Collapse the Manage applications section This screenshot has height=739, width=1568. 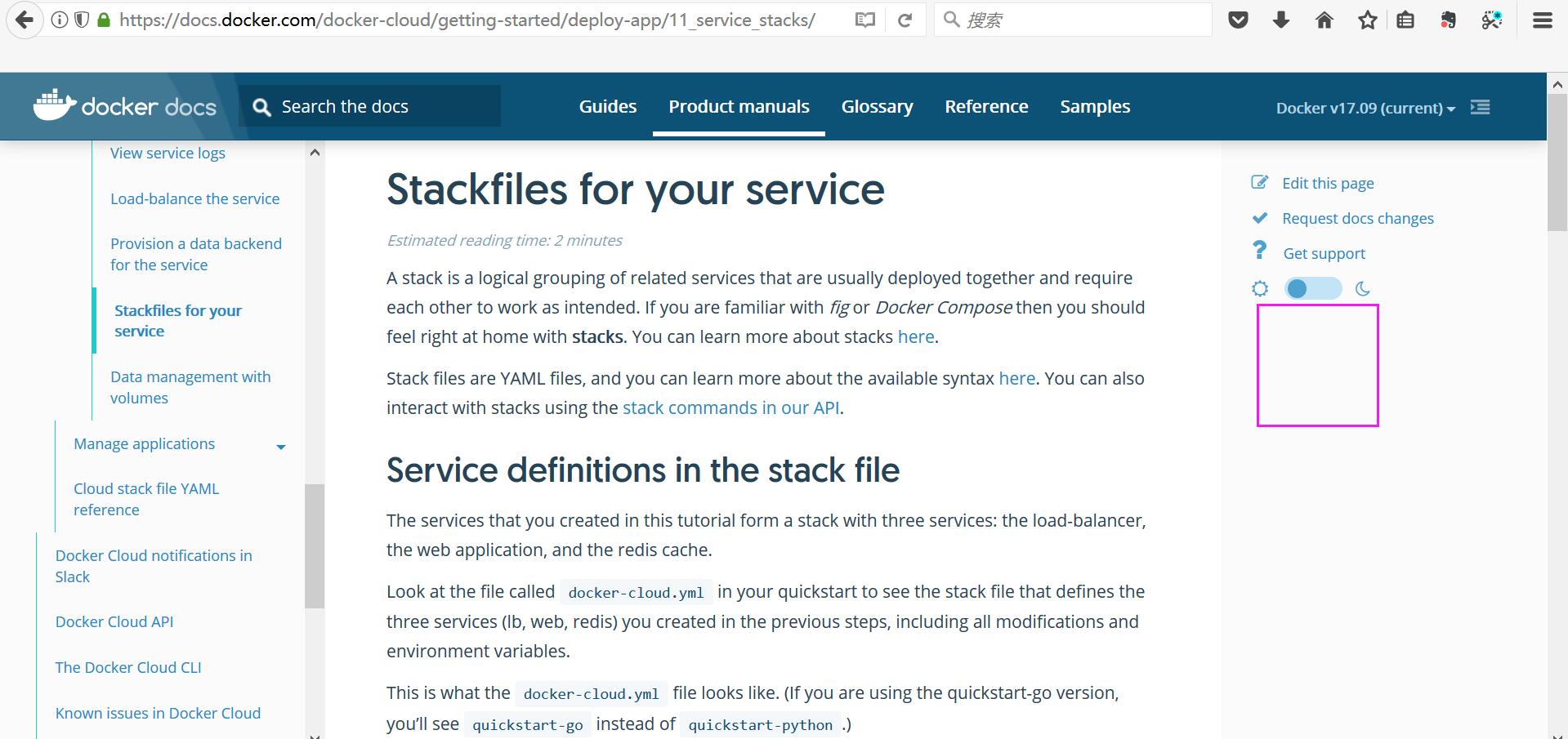click(281, 446)
